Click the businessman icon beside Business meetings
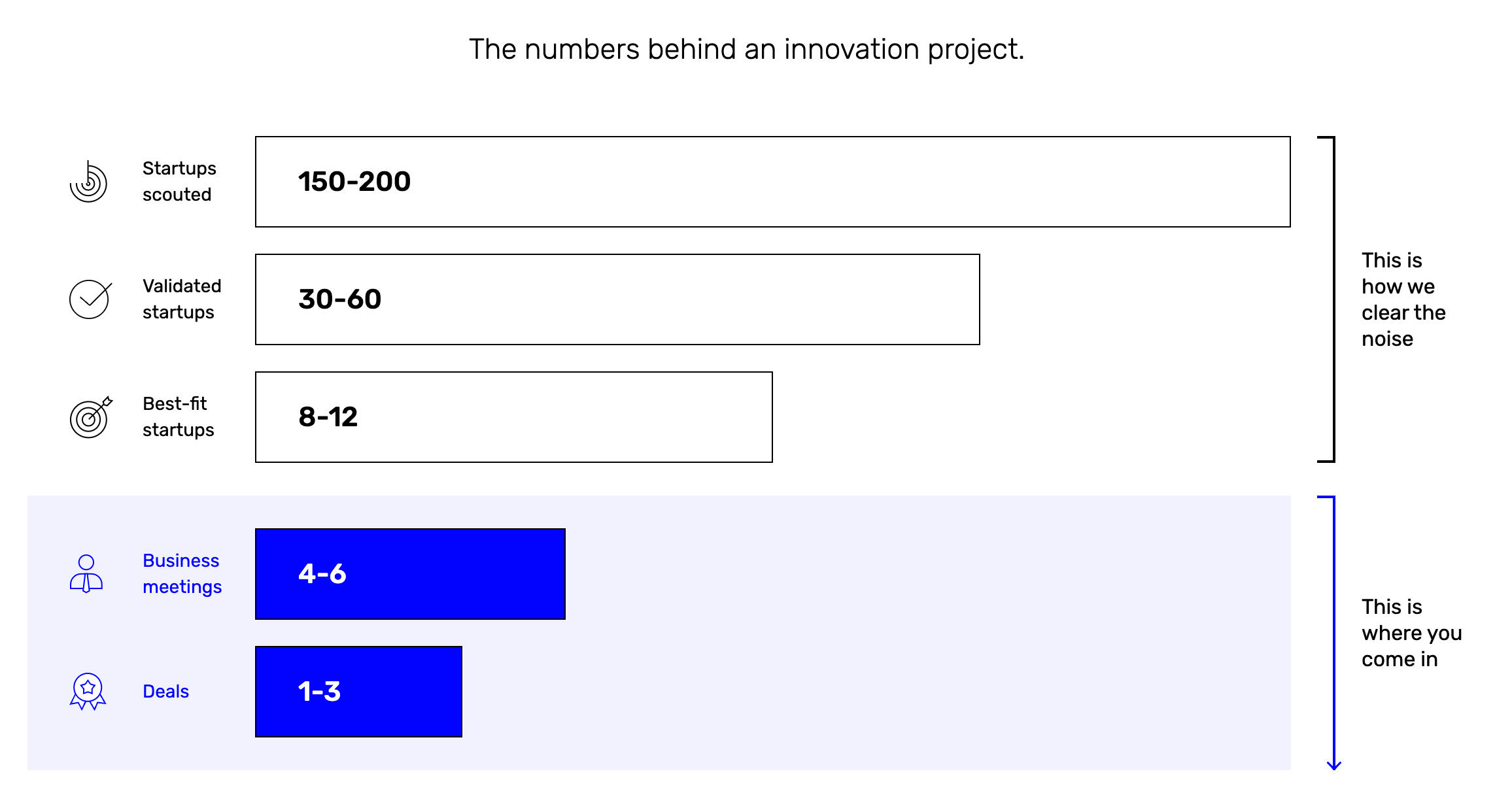The image size is (1495, 812). [x=86, y=574]
